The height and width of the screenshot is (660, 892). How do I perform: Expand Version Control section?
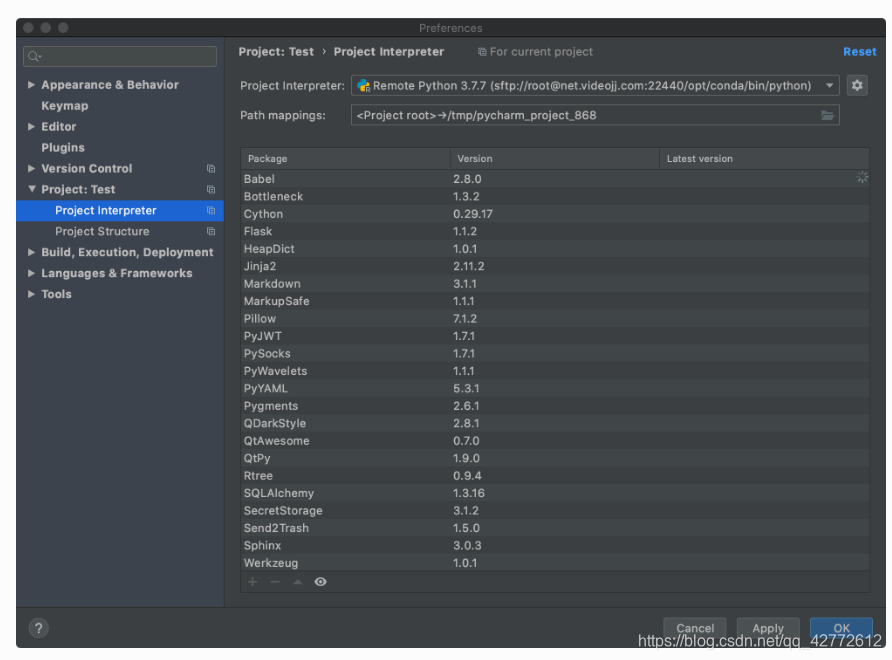31,168
